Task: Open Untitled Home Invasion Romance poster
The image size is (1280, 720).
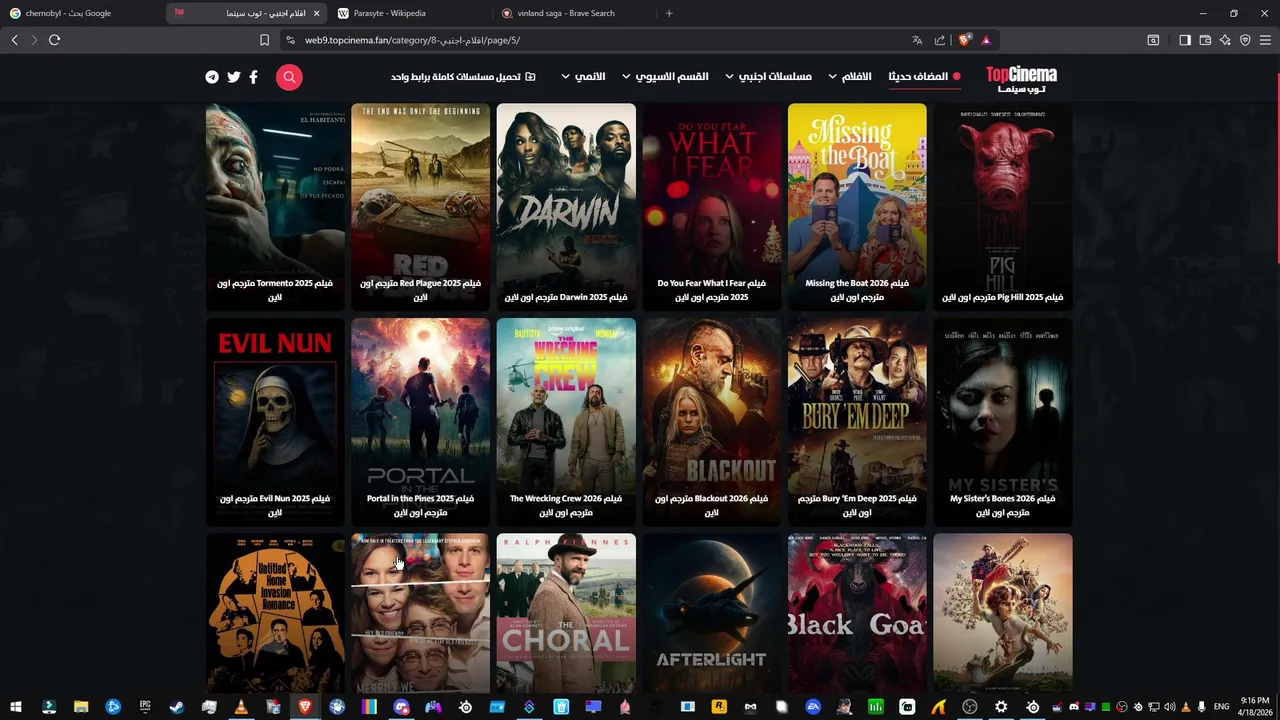Action: [x=275, y=613]
